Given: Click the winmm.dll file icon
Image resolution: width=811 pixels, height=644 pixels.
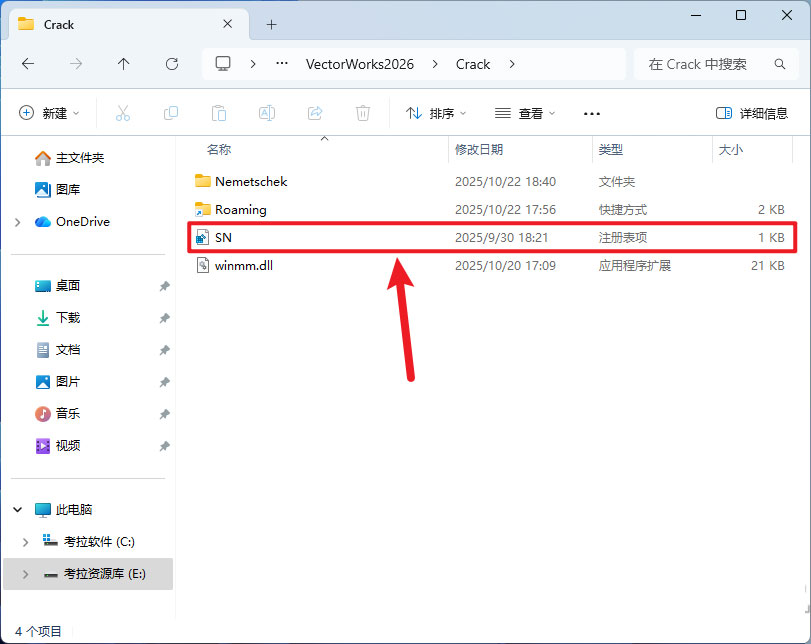Looking at the screenshot, I should 203,265.
